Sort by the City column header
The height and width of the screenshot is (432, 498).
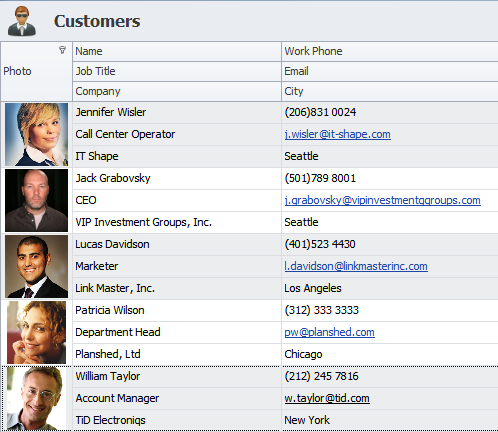390,91
